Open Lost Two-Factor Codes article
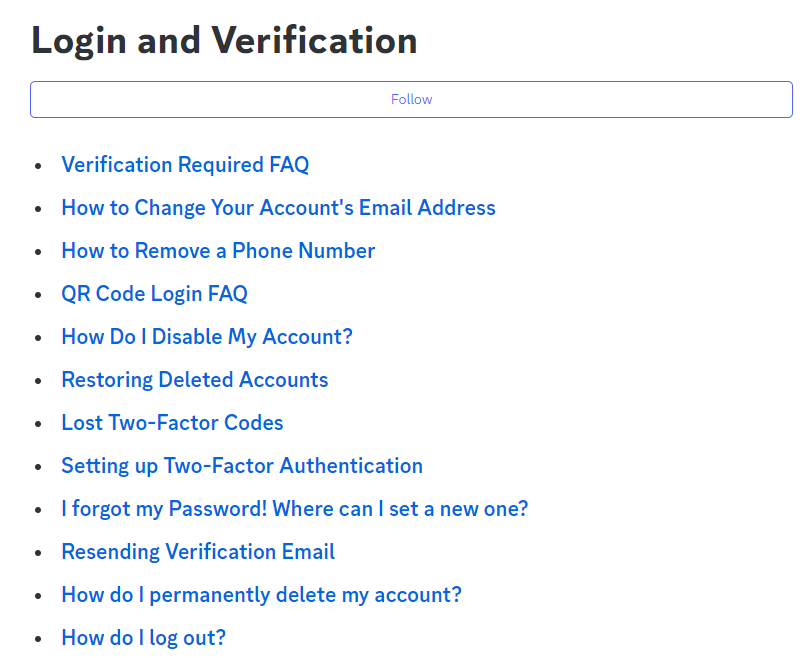The height and width of the screenshot is (658, 809). coord(172,423)
